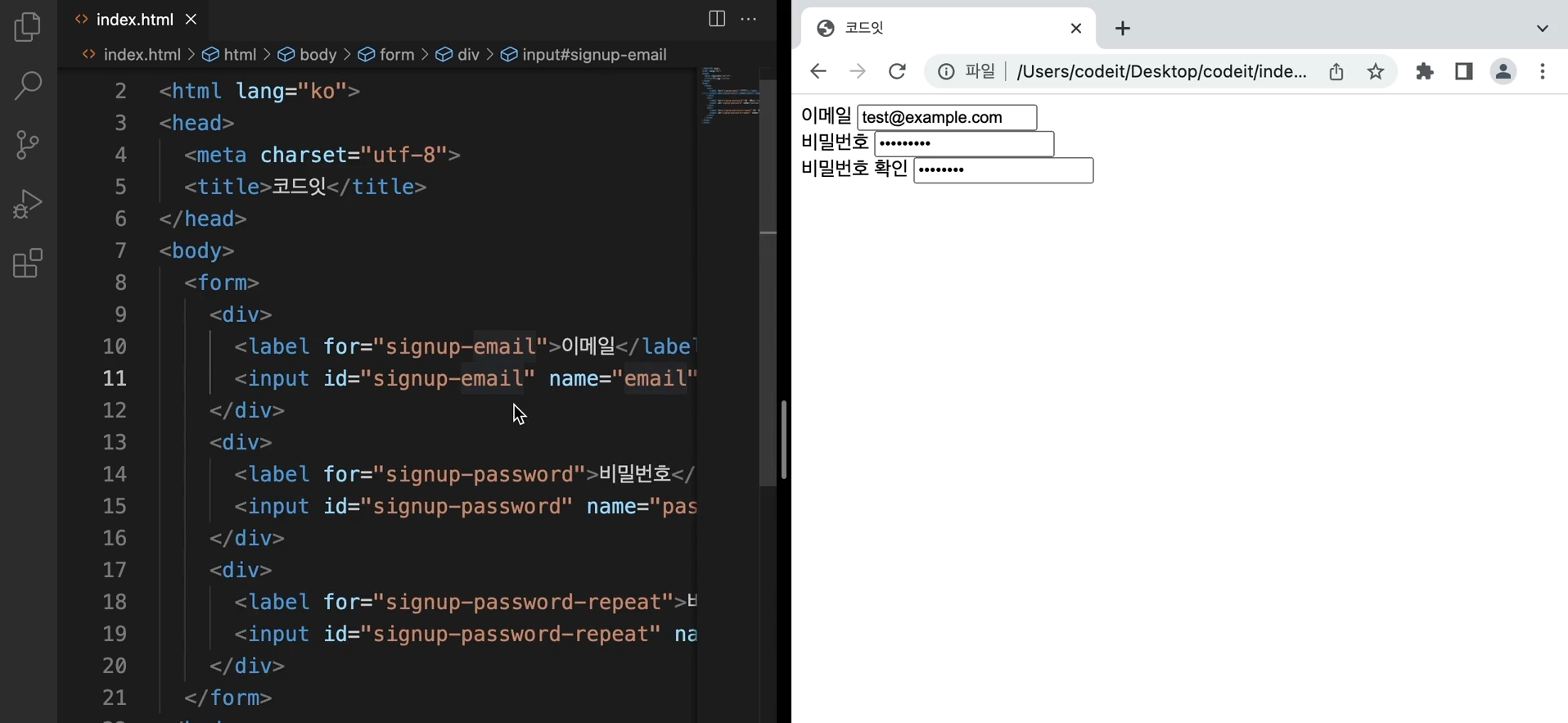Click body breadcrumb segment

(308, 55)
